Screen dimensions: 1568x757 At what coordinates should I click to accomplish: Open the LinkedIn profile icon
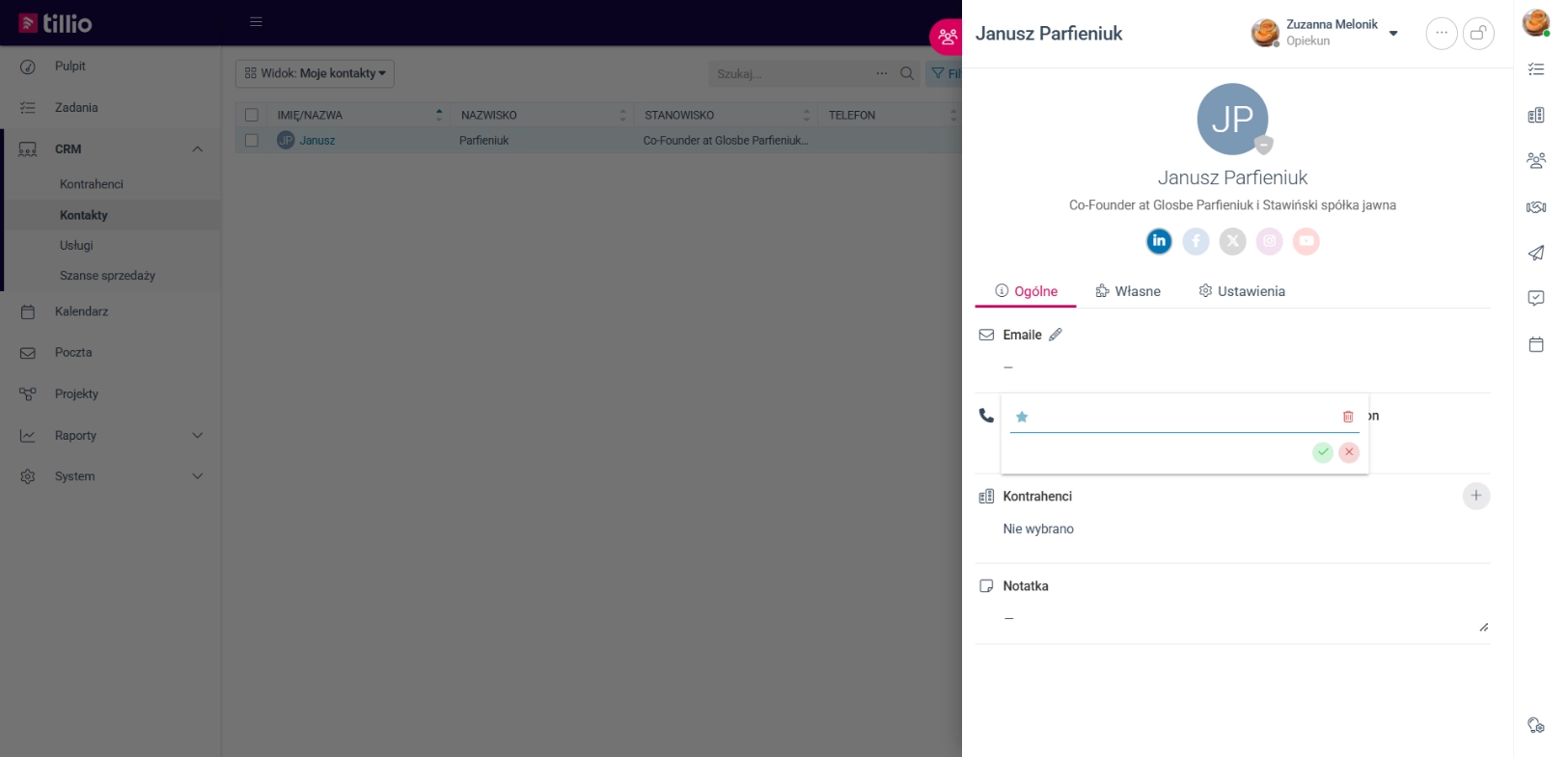[x=1159, y=241]
